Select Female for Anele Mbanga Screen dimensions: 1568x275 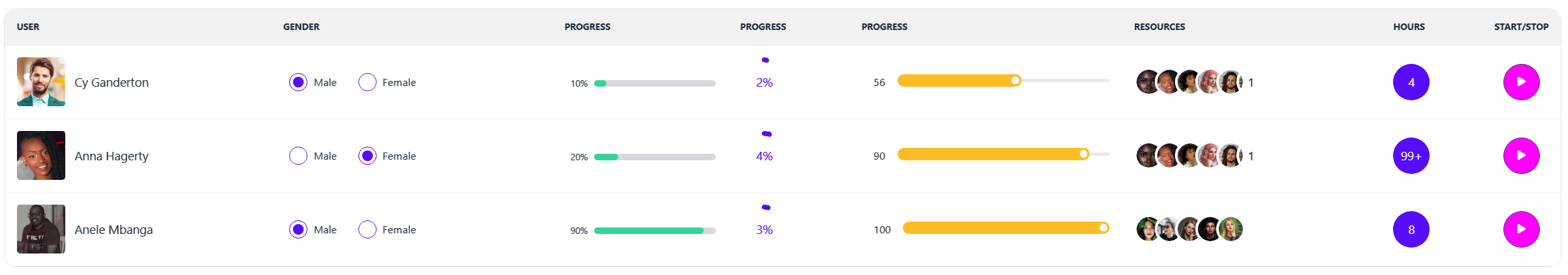point(368,229)
